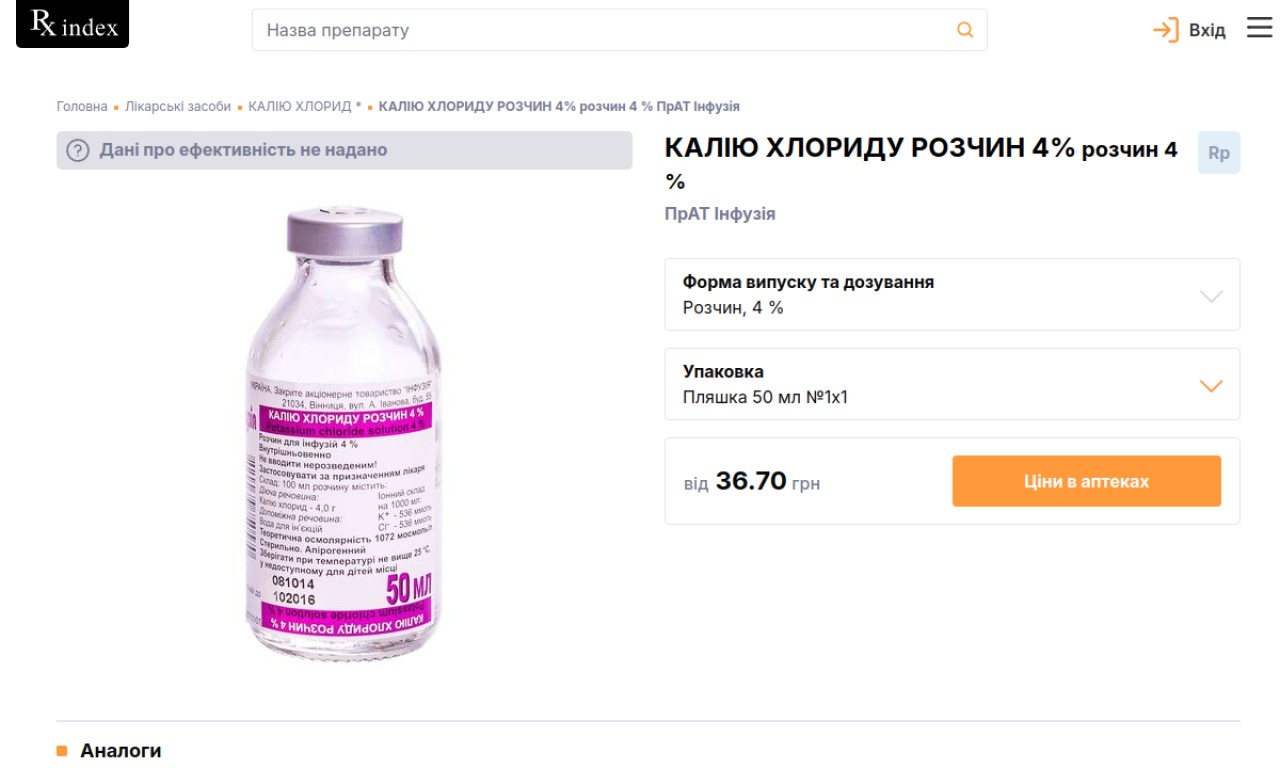Open the hamburger menu
The image size is (1280, 768).
[1259, 29]
